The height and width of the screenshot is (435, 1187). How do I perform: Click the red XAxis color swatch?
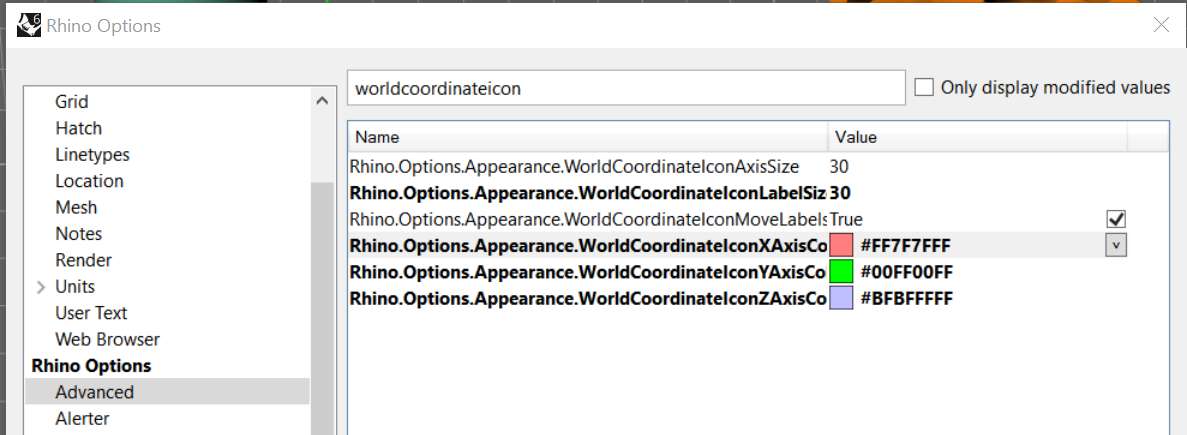[841, 245]
